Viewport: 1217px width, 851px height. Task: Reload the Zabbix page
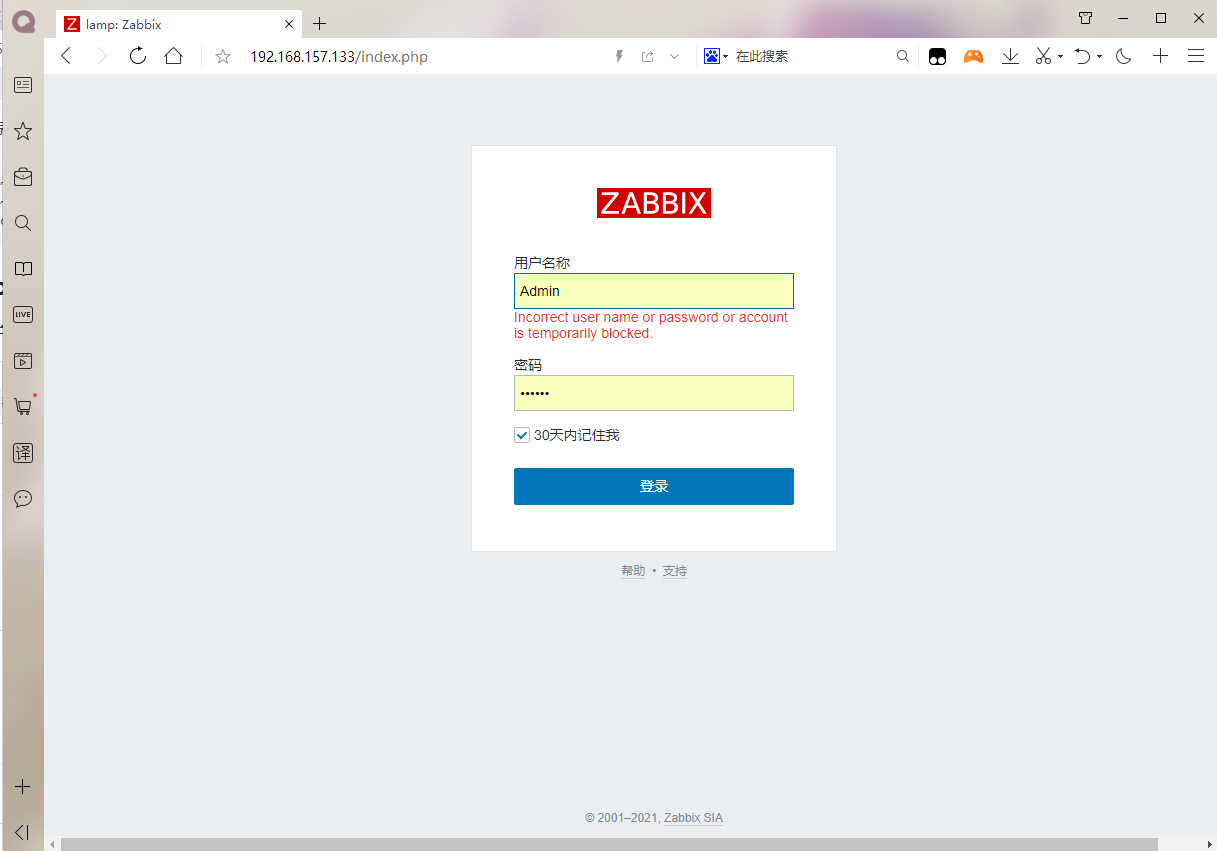(x=138, y=56)
